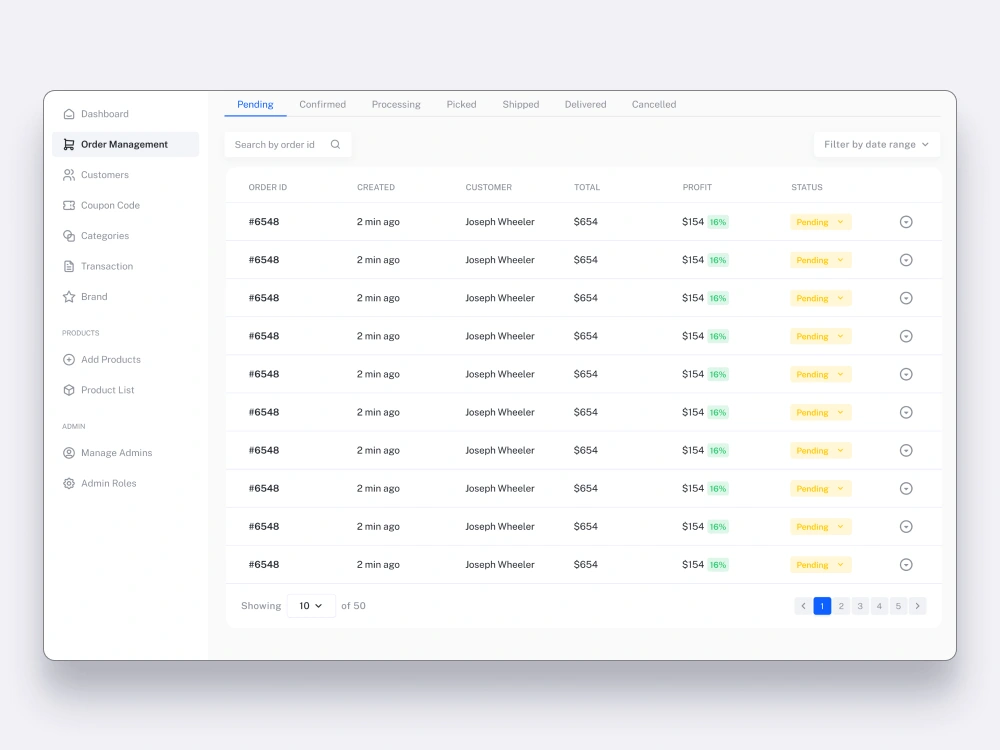Switch to the Confirmed tab
Viewport: 1000px width, 750px height.
[x=322, y=104]
